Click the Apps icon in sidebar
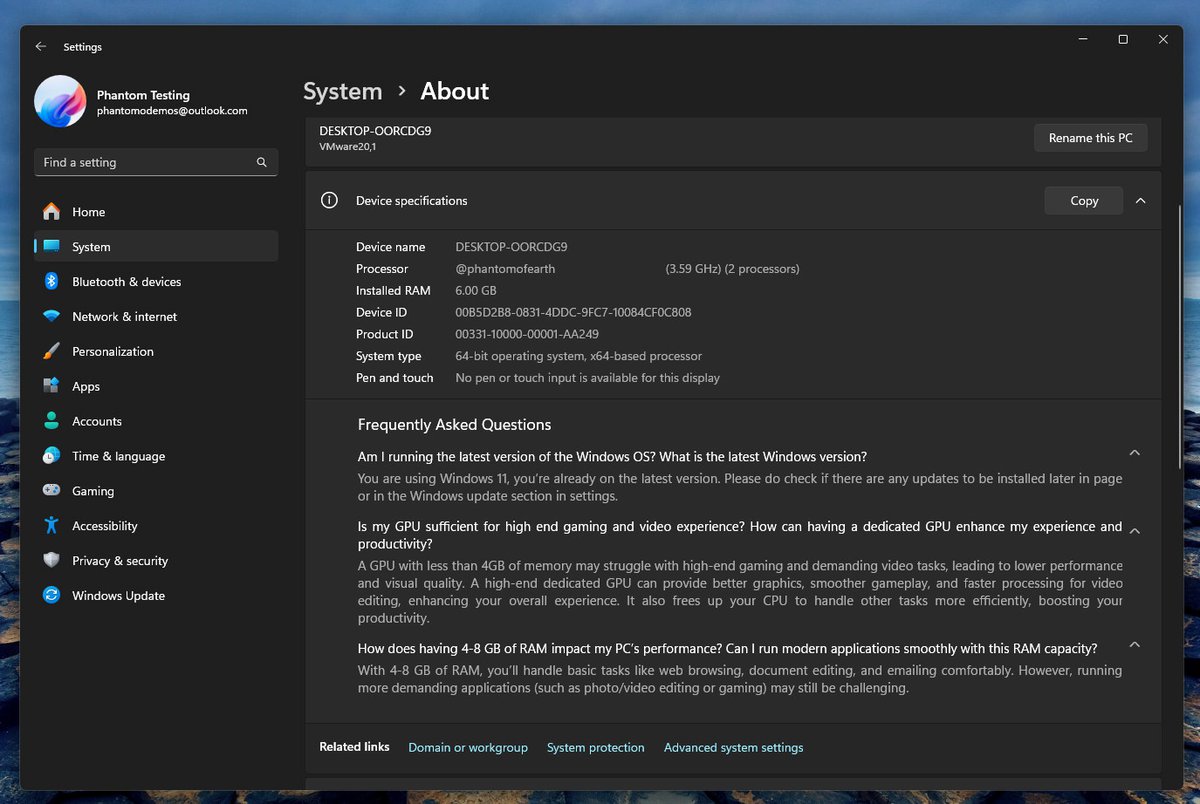Image resolution: width=1200 pixels, height=804 pixels. click(x=51, y=387)
